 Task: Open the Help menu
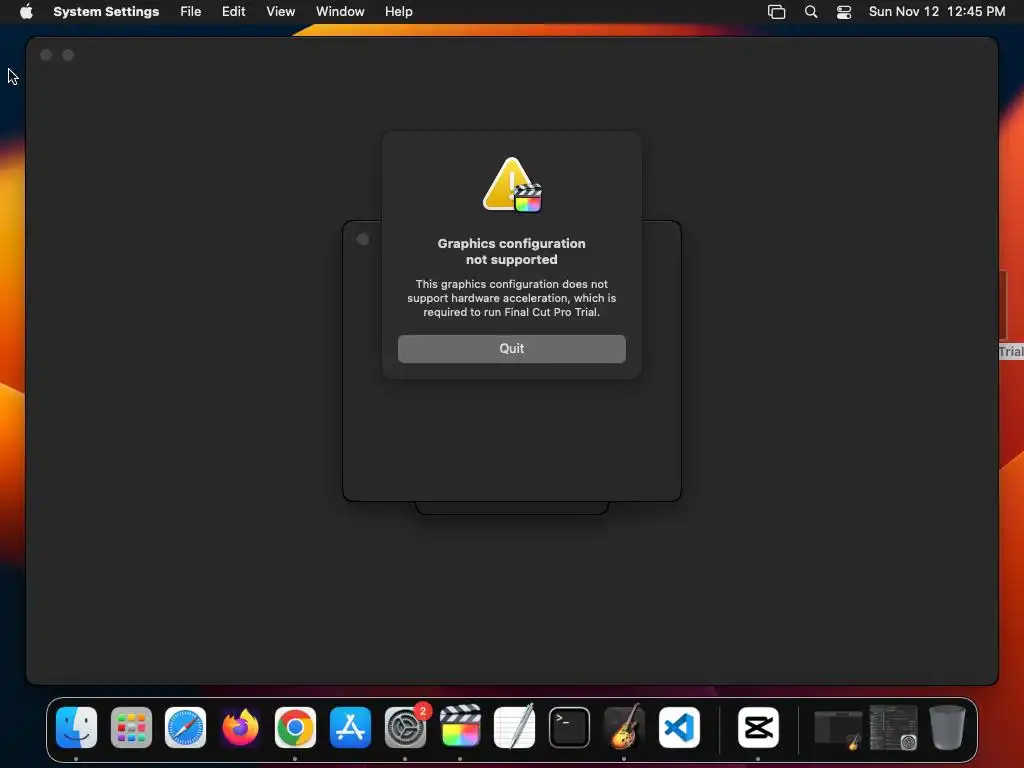(x=398, y=12)
